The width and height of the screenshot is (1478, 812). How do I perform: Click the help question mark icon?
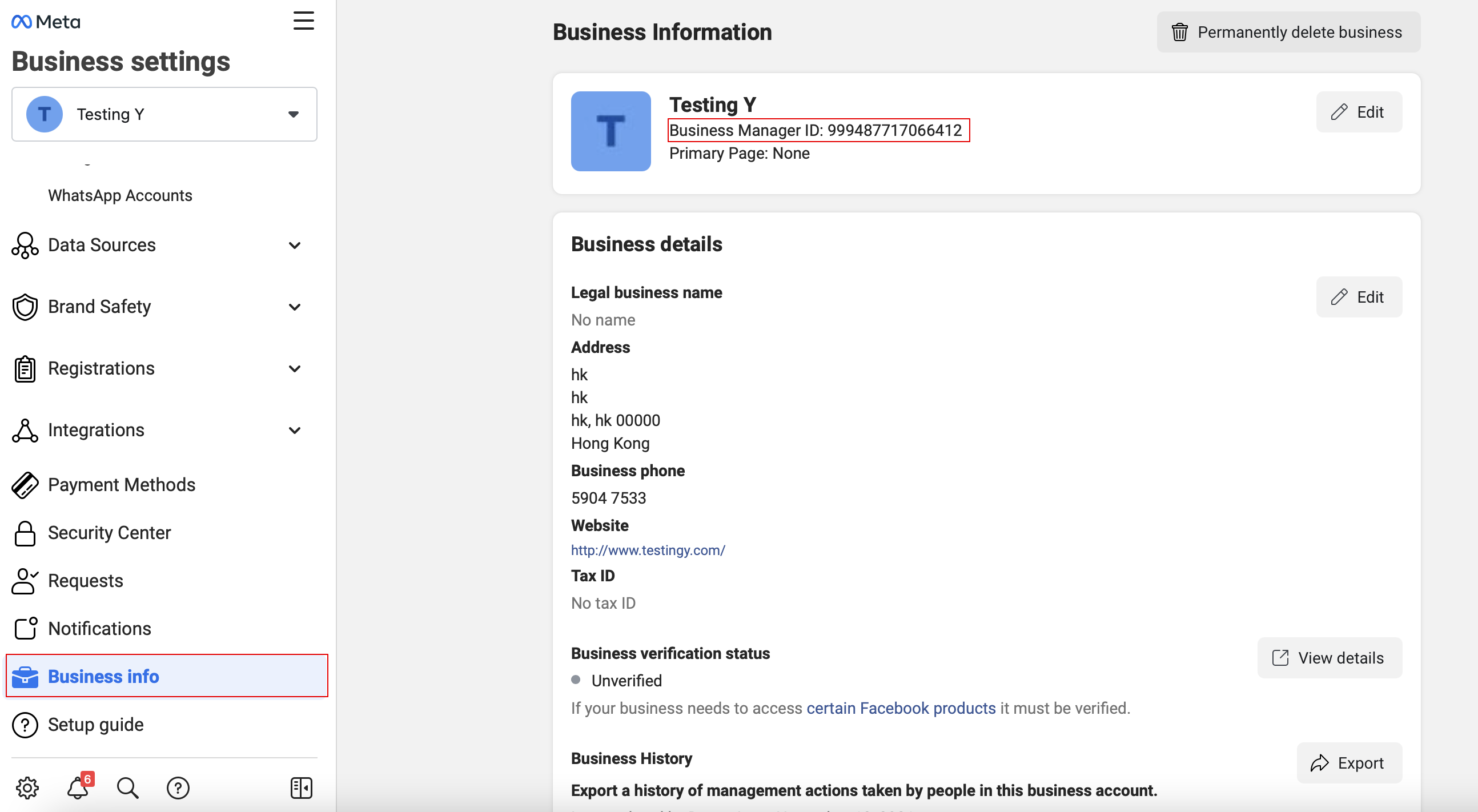[x=178, y=788]
